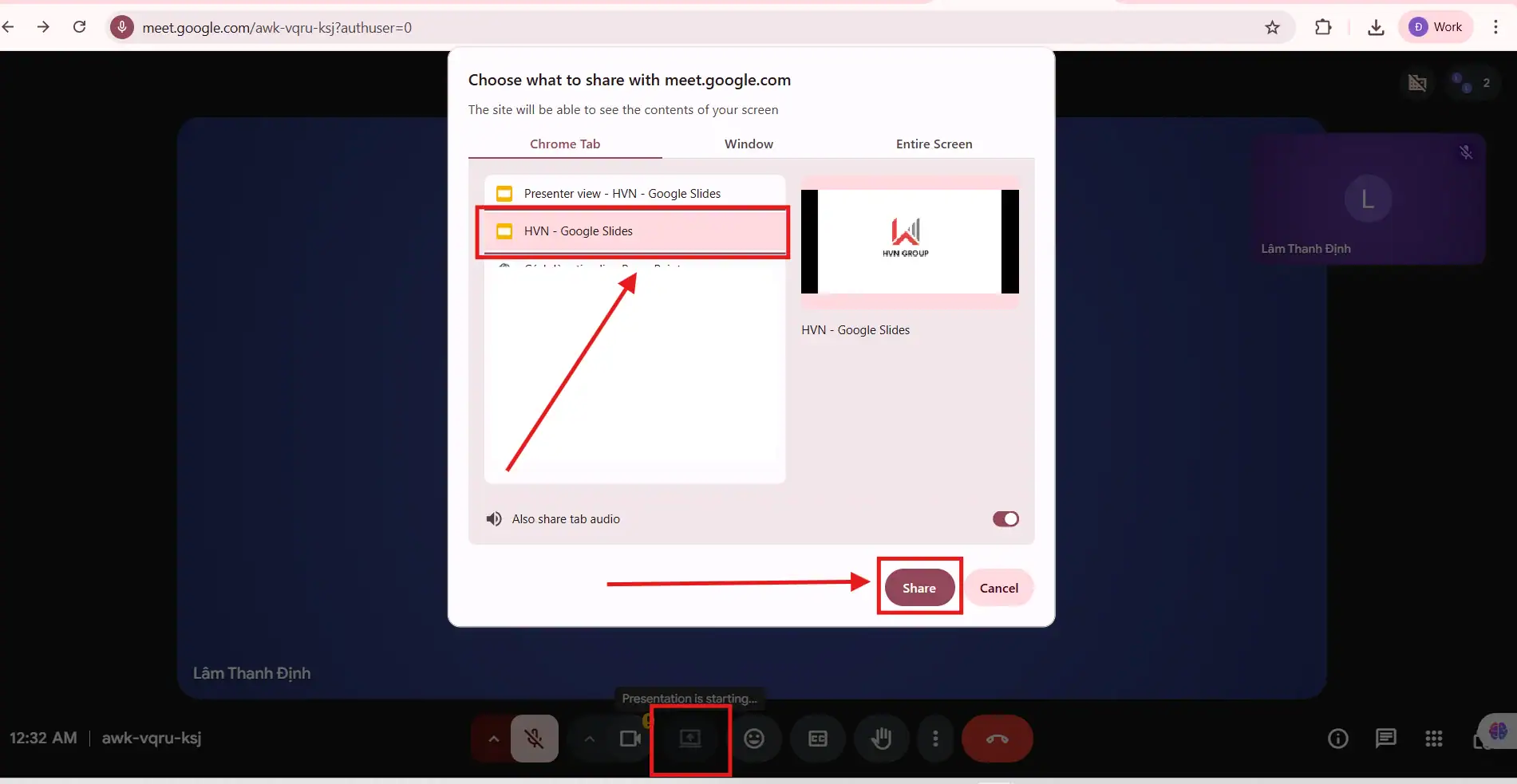Unmute the microphone button
The height and width of the screenshot is (784, 1517).
tap(535, 739)
